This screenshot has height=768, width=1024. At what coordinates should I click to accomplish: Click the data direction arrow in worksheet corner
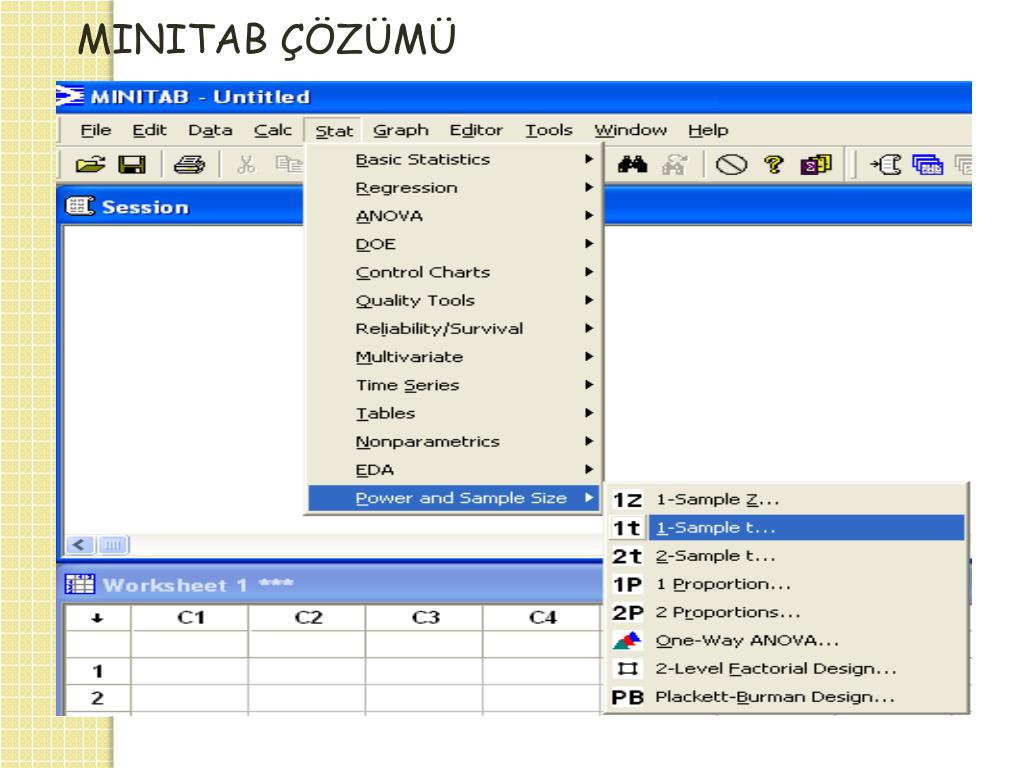pyautogui.click(x=97, y=618)
